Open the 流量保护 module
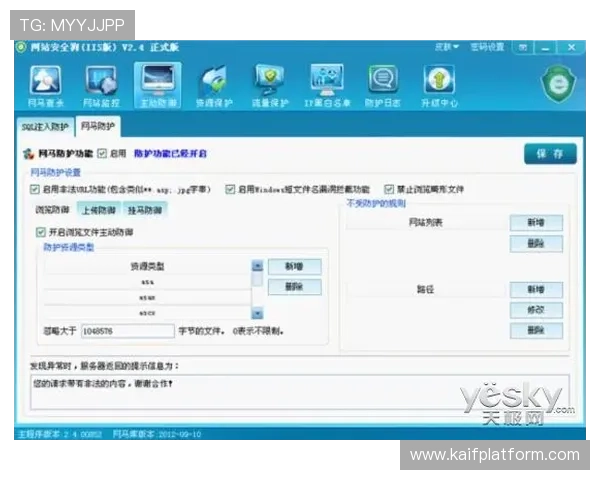Screen dimensions: 600x480 pyautogui.click(x=270, y=86)
